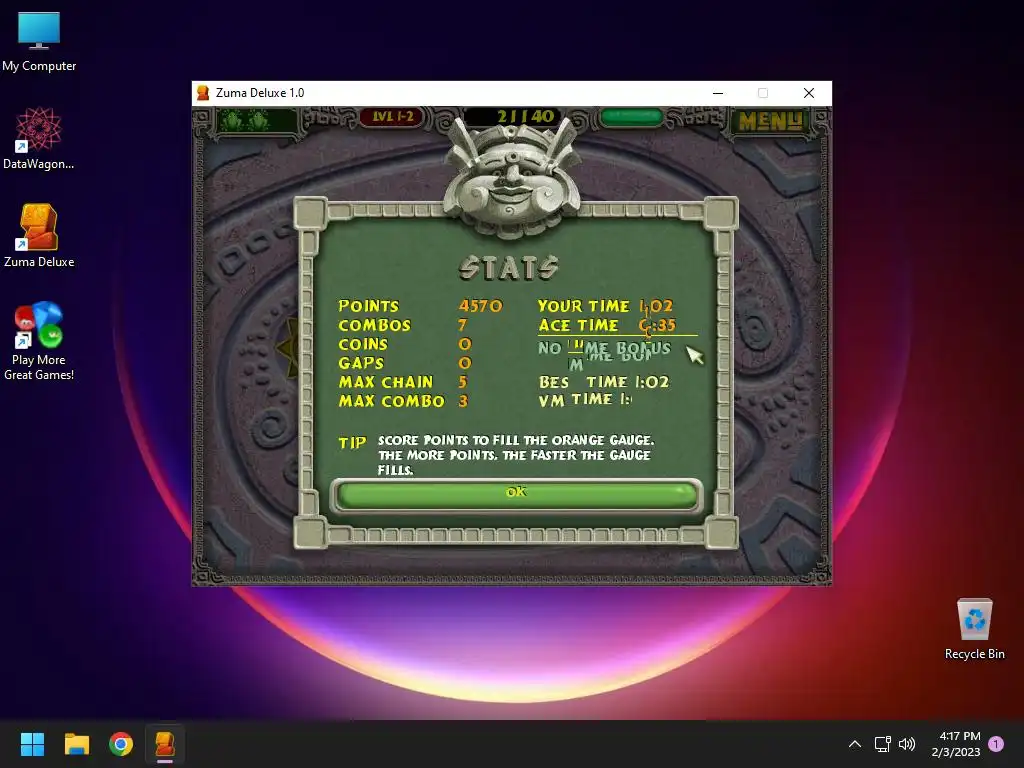This screenshot has width=1024, height=768.
Task: Click the COMBOS stat label
Action: coord(374,325)
